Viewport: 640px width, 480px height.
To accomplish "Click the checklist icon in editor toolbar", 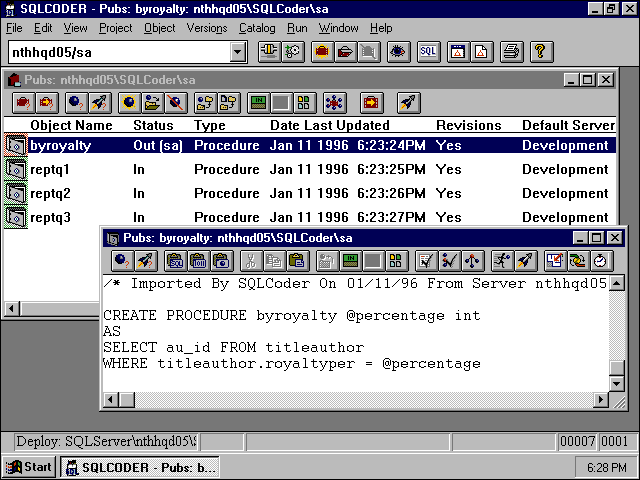I will click(x=426, y=261).
